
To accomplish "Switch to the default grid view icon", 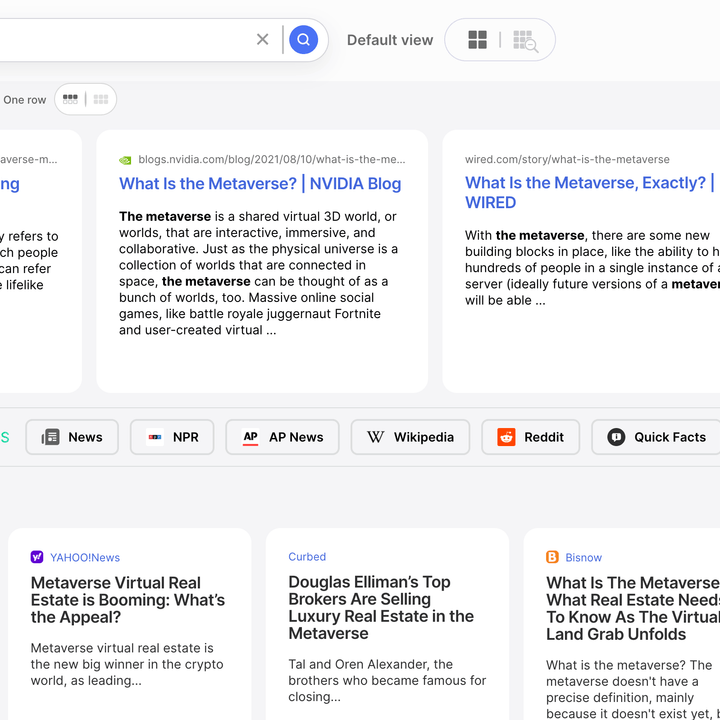I will pos(478,40).
